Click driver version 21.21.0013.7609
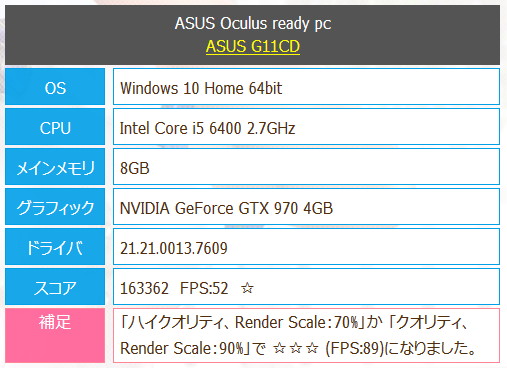The height and width of the screenshot is (368, 507). [x=174, y=248]
